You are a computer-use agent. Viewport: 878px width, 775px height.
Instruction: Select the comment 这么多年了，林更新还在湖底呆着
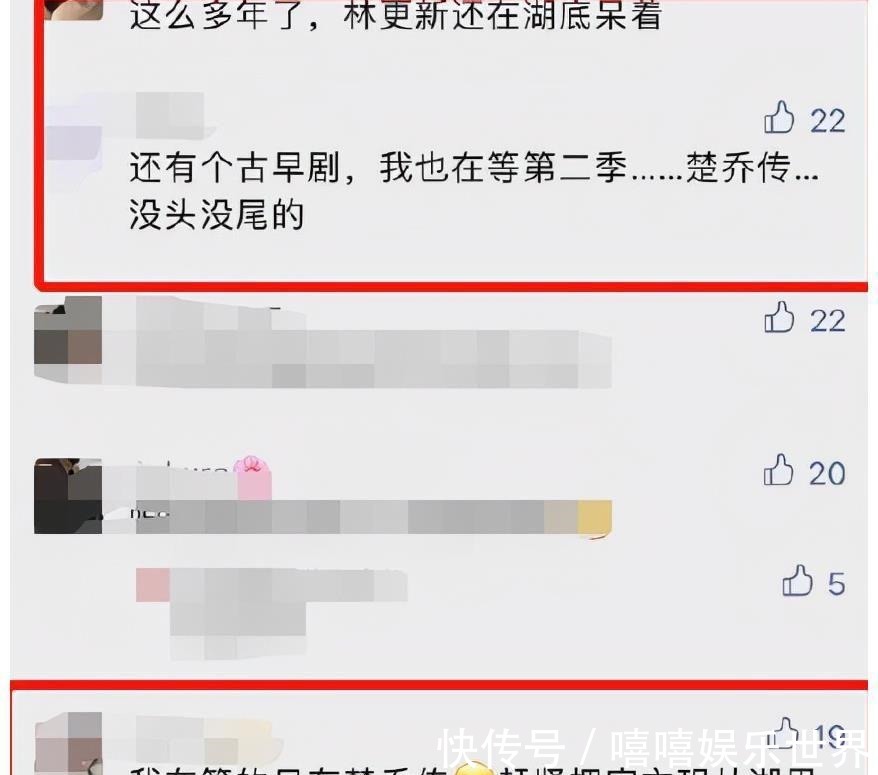point(396,13)
